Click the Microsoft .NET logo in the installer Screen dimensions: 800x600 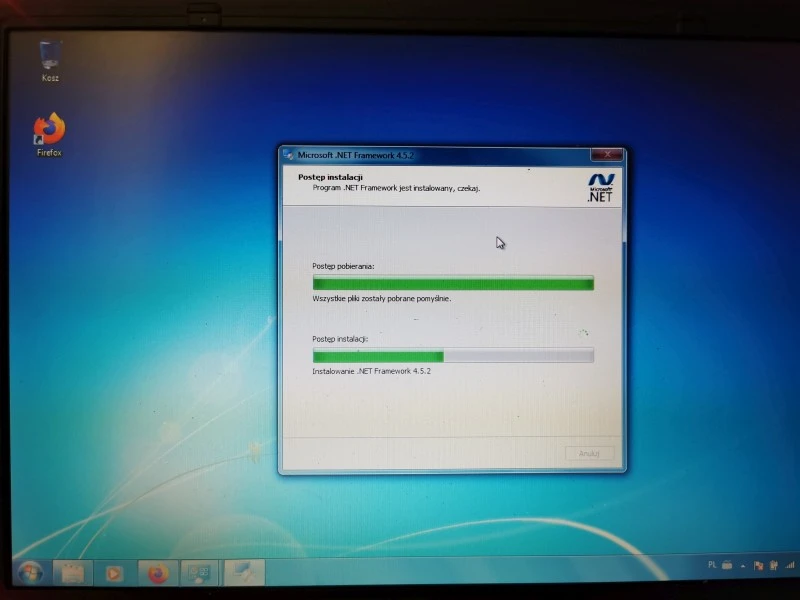pyautogui.click(x=600, y=186)
